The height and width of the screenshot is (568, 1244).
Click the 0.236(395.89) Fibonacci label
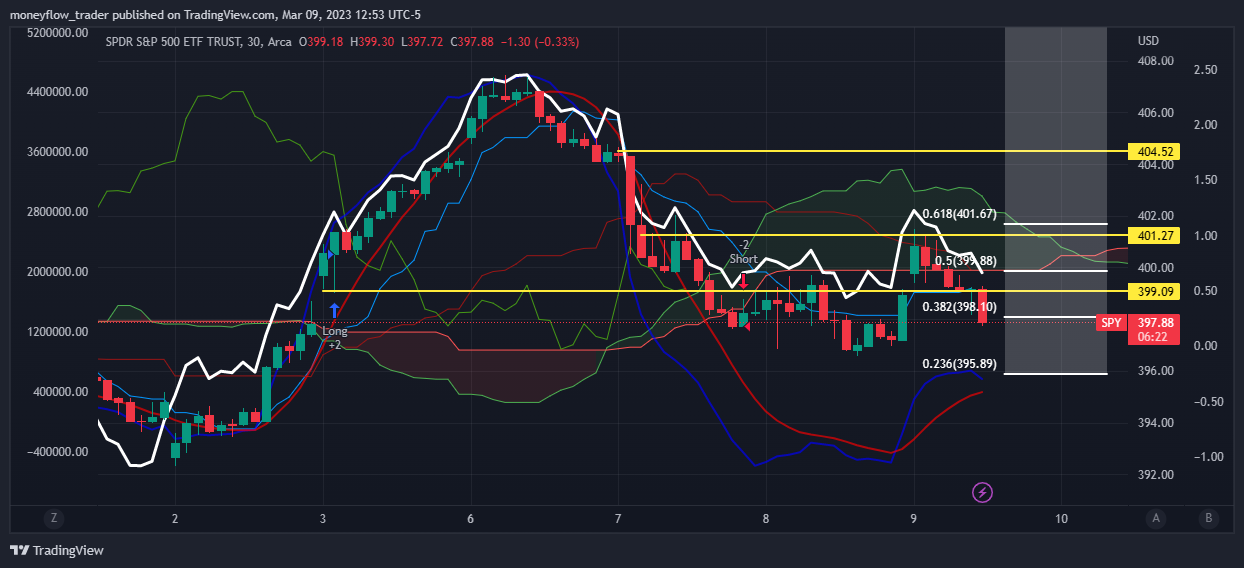coord(961,364)
